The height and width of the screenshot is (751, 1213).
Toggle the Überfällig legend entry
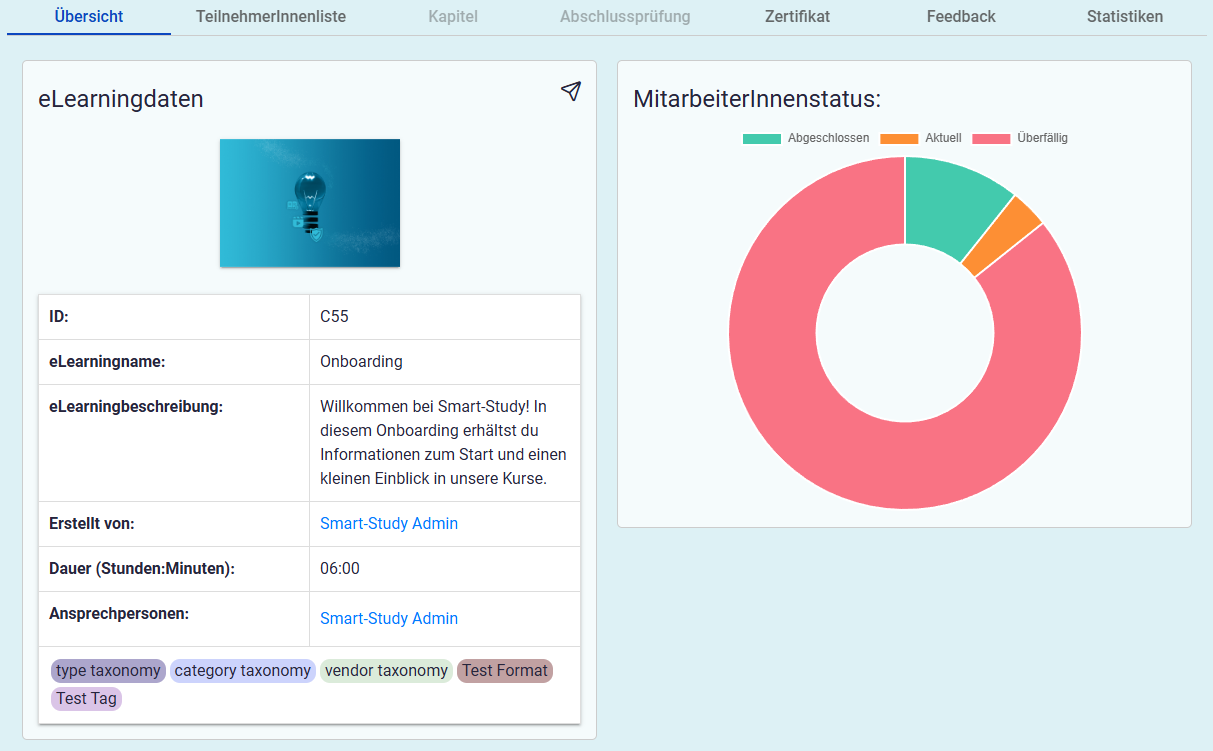point(1020,138)
